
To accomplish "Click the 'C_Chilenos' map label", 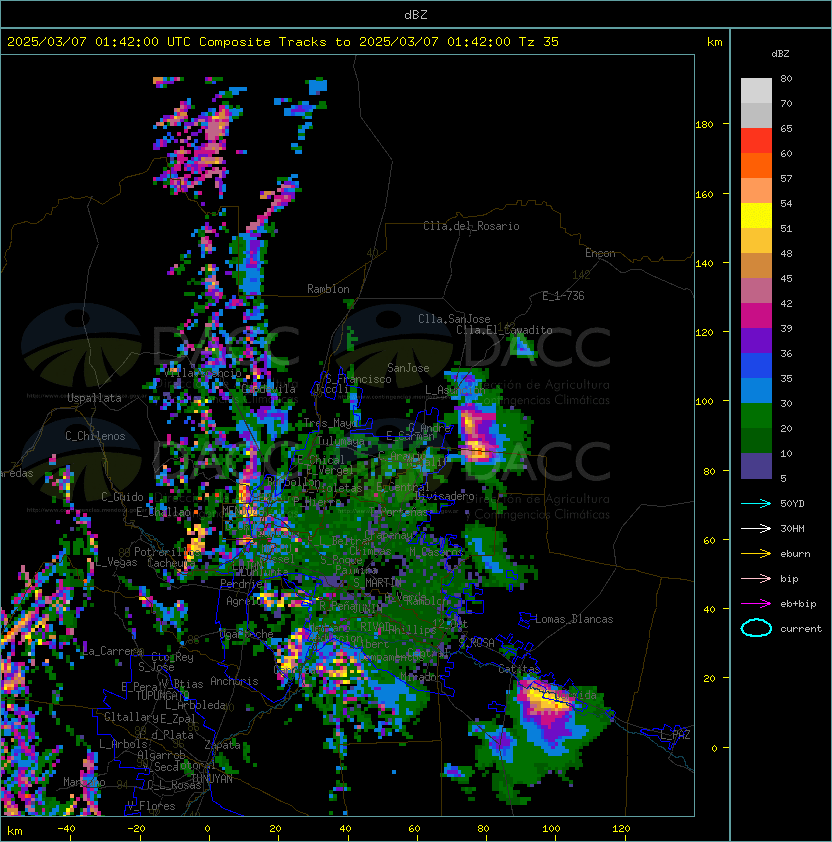I will [95, 436].
